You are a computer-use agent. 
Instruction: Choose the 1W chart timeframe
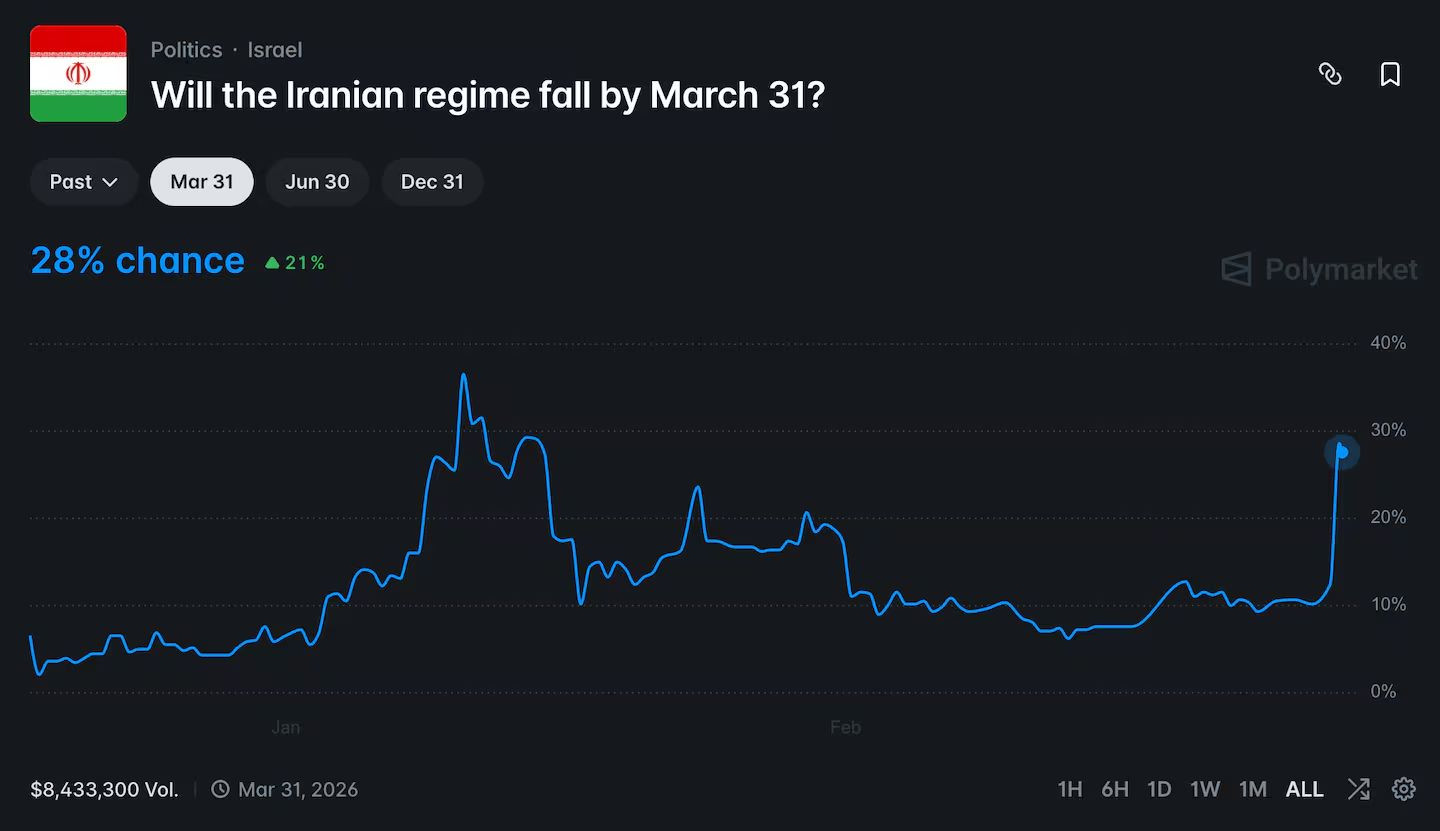[x=1205, y=789]
